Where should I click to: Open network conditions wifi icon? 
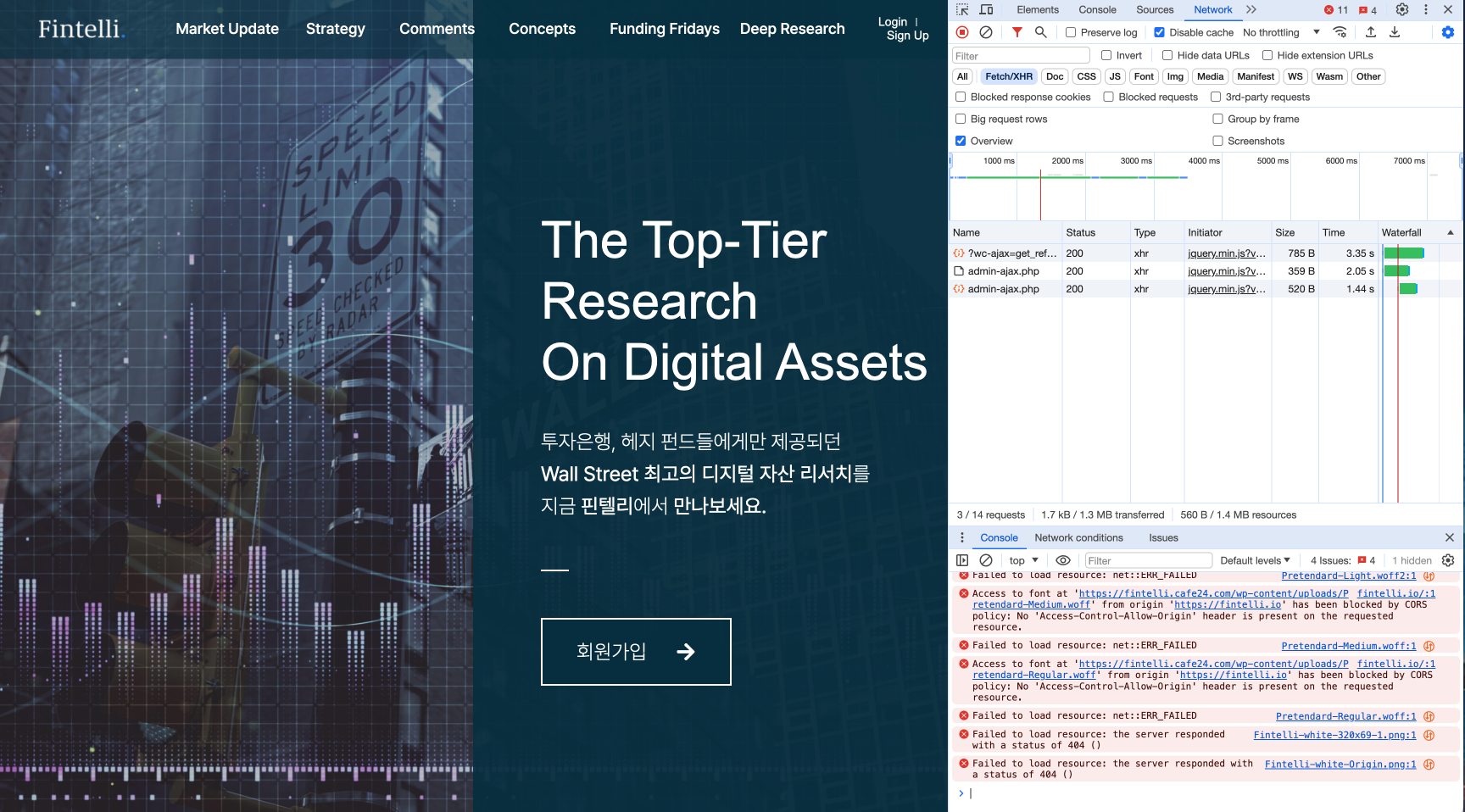click(1340, 32)
